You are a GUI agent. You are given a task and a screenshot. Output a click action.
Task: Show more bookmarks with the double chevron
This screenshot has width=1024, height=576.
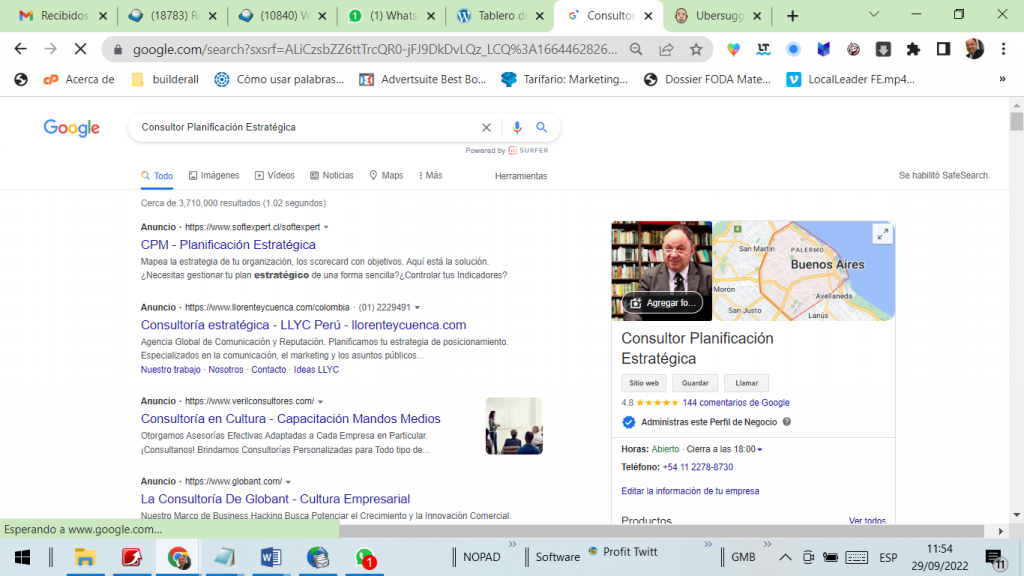(x=1002, y=79)
